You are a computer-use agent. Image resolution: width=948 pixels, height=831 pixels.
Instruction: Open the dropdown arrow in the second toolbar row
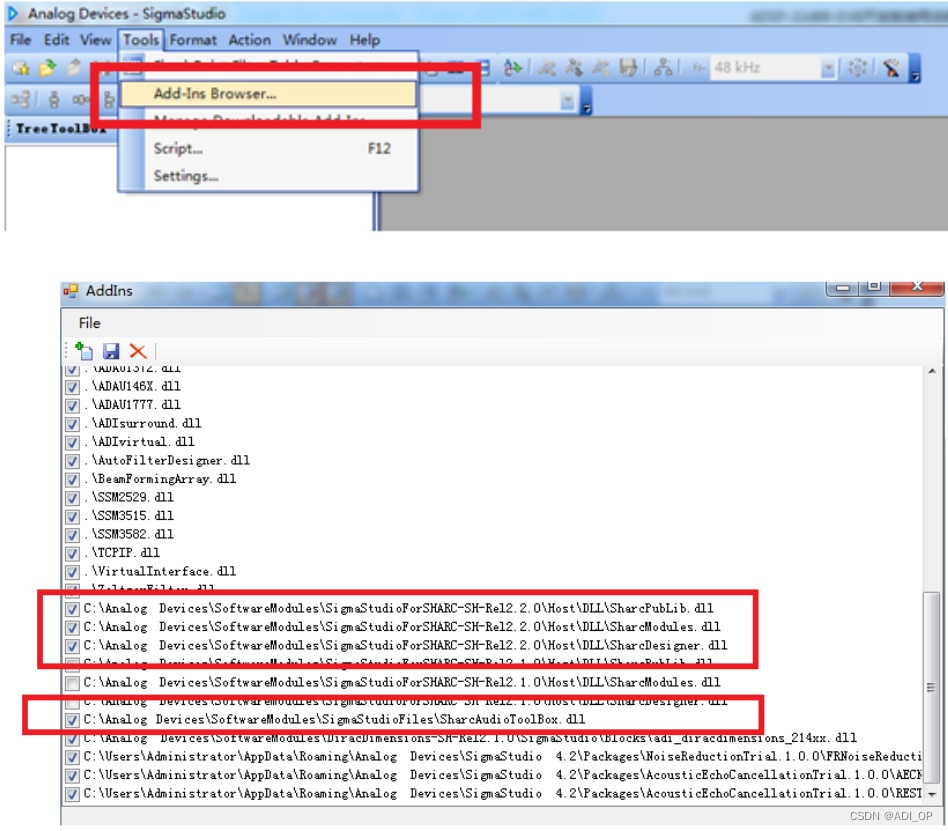(567, 101)
